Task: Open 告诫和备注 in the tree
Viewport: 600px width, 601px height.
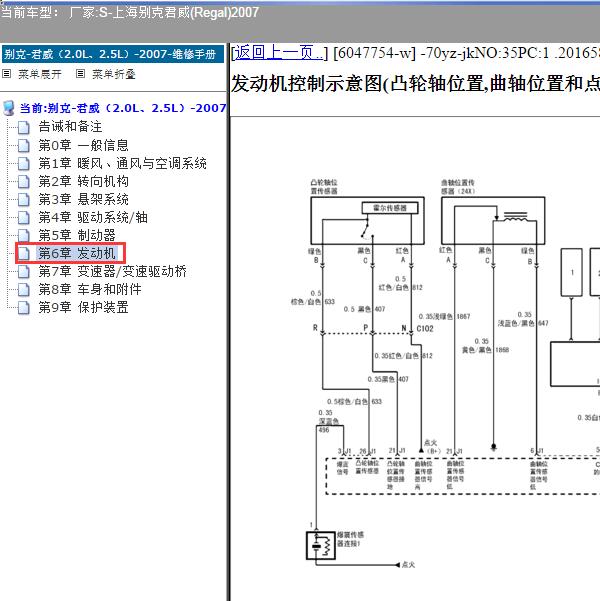Action: point(70,126)
